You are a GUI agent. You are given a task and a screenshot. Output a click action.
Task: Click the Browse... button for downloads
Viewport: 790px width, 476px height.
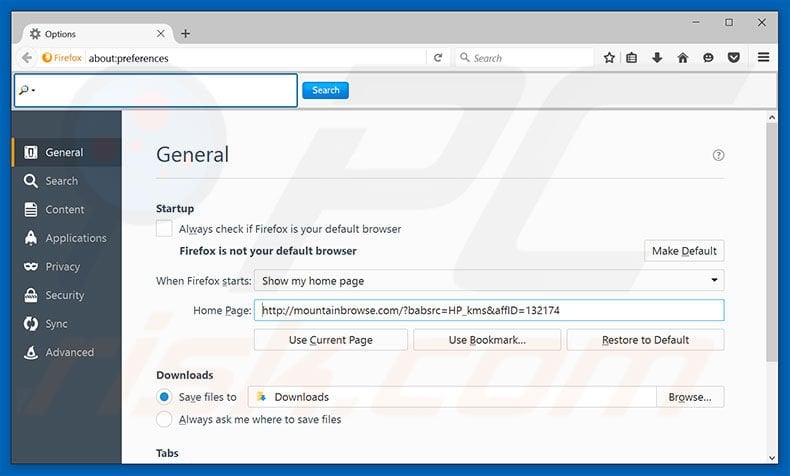click(690, 397)
